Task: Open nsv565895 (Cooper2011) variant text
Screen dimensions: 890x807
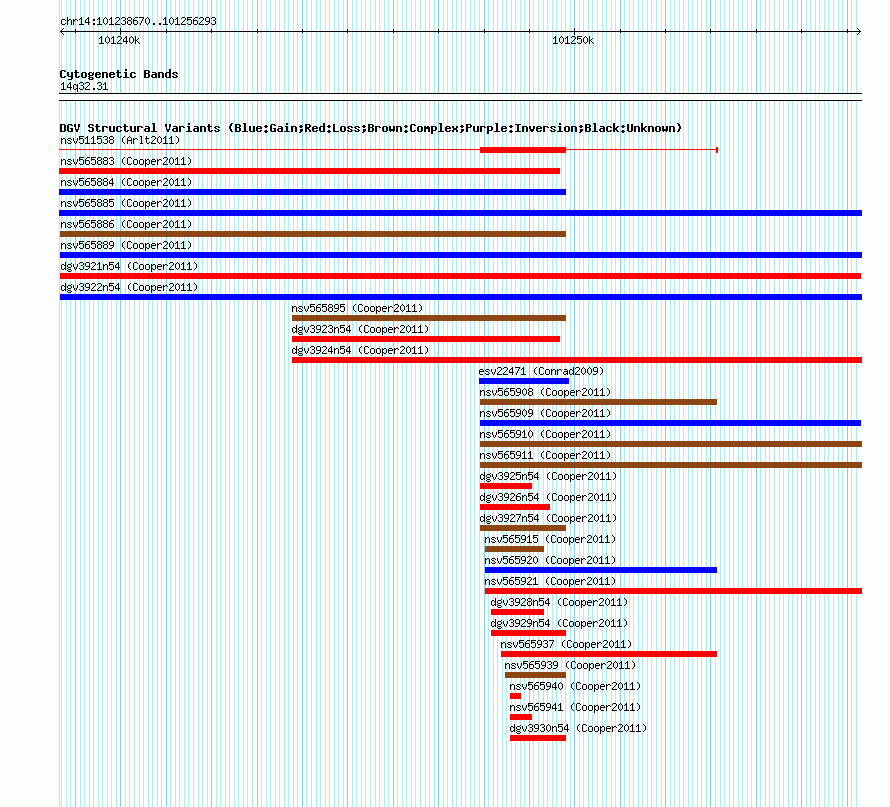Action: click(357, 308)
